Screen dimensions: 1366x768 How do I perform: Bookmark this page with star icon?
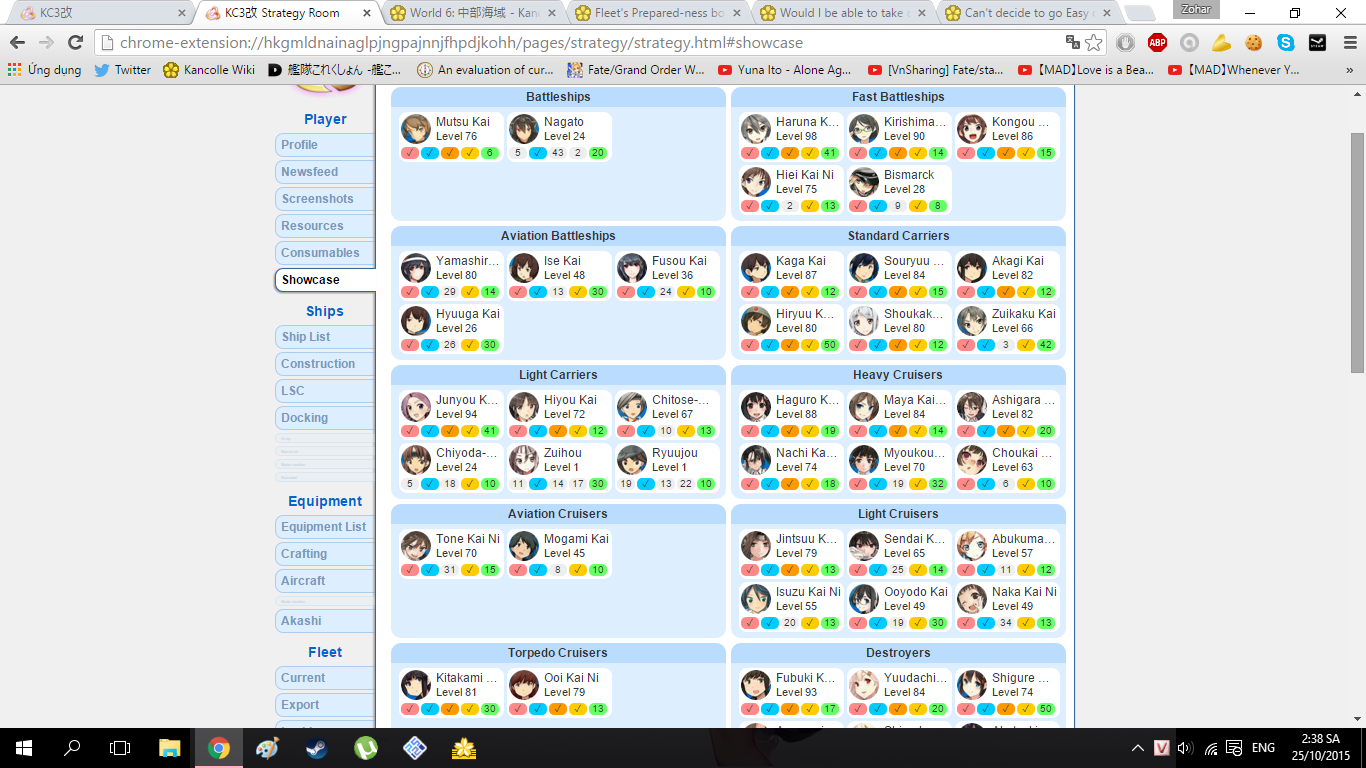click(1094, 43)
